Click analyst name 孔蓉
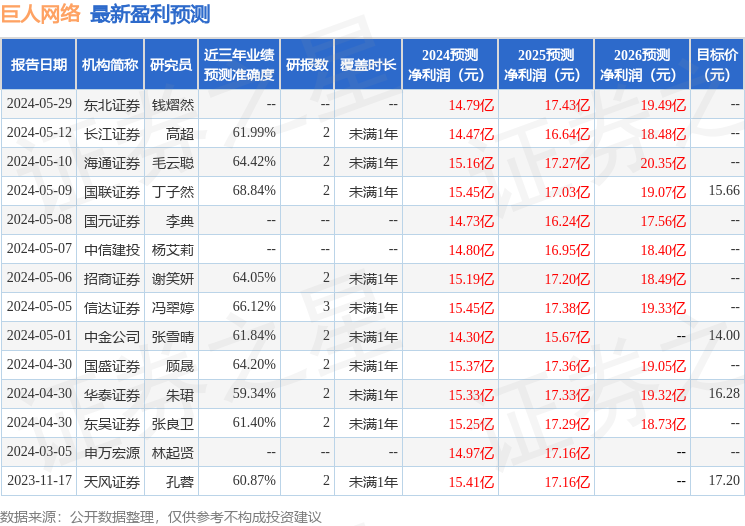This screenshot has width=745, height=526. [180, 482]
